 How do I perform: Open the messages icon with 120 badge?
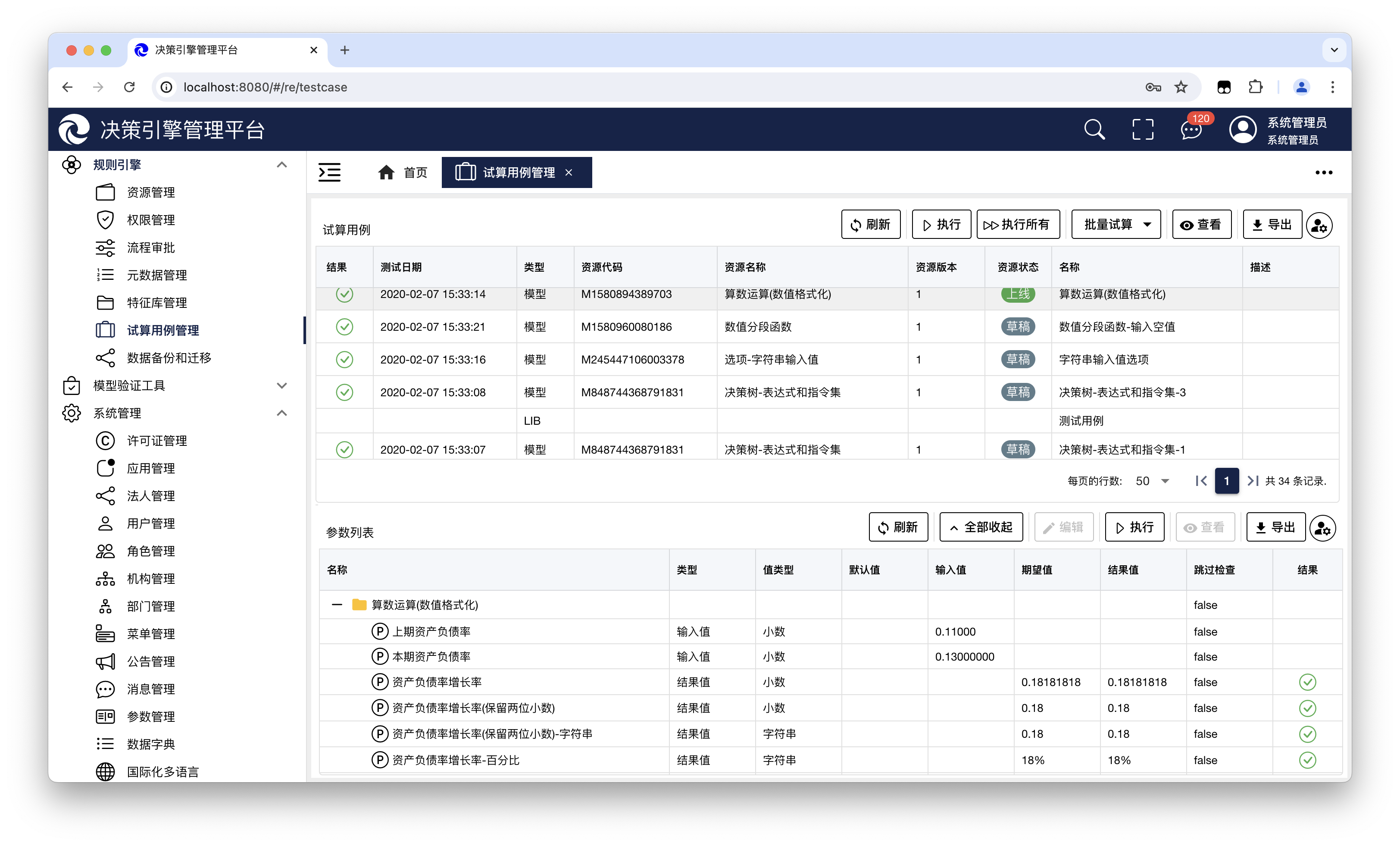1191,130
